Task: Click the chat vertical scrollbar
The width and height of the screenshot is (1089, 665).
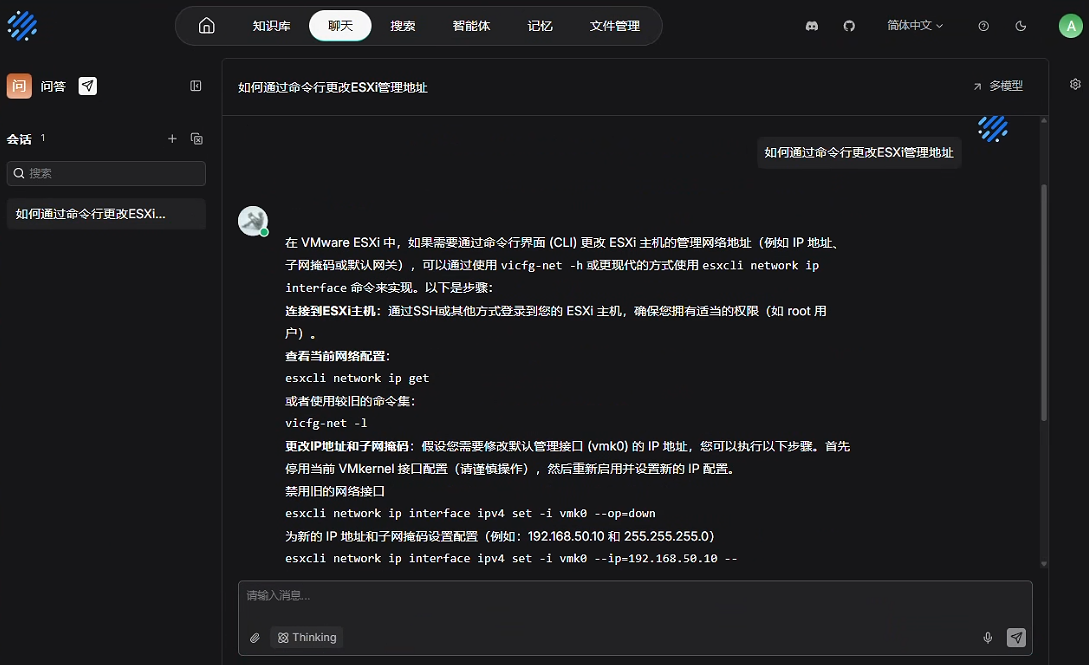Action: [1044, 302]
